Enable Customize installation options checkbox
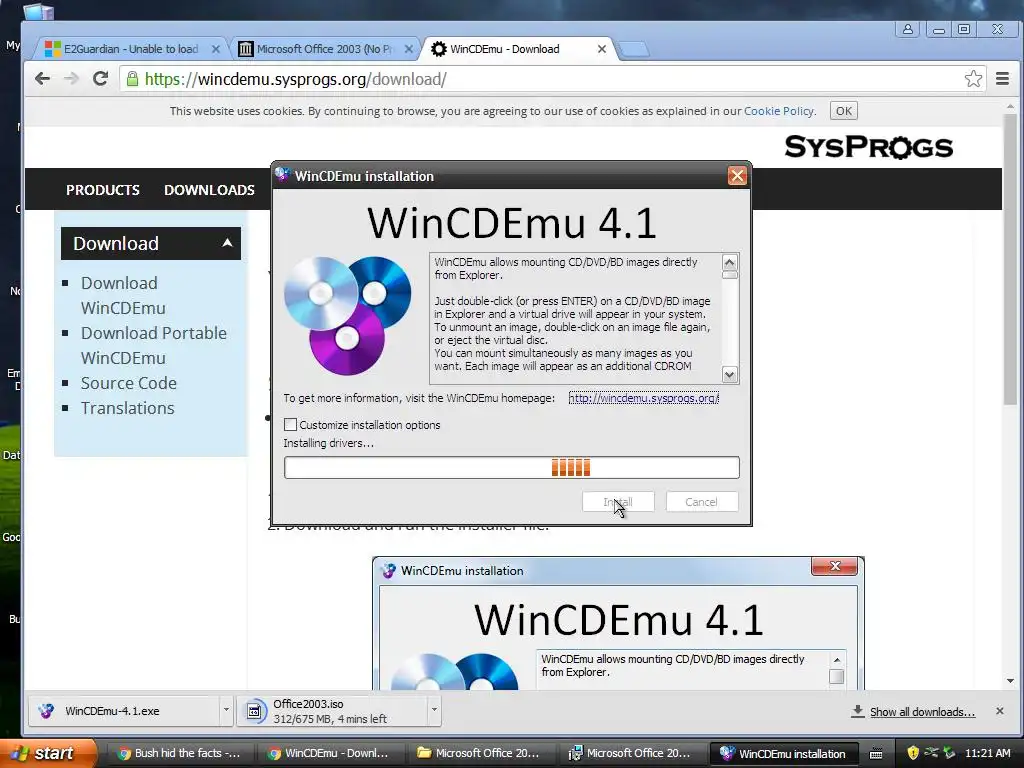 pyautogui.click(x=291, y=424)
